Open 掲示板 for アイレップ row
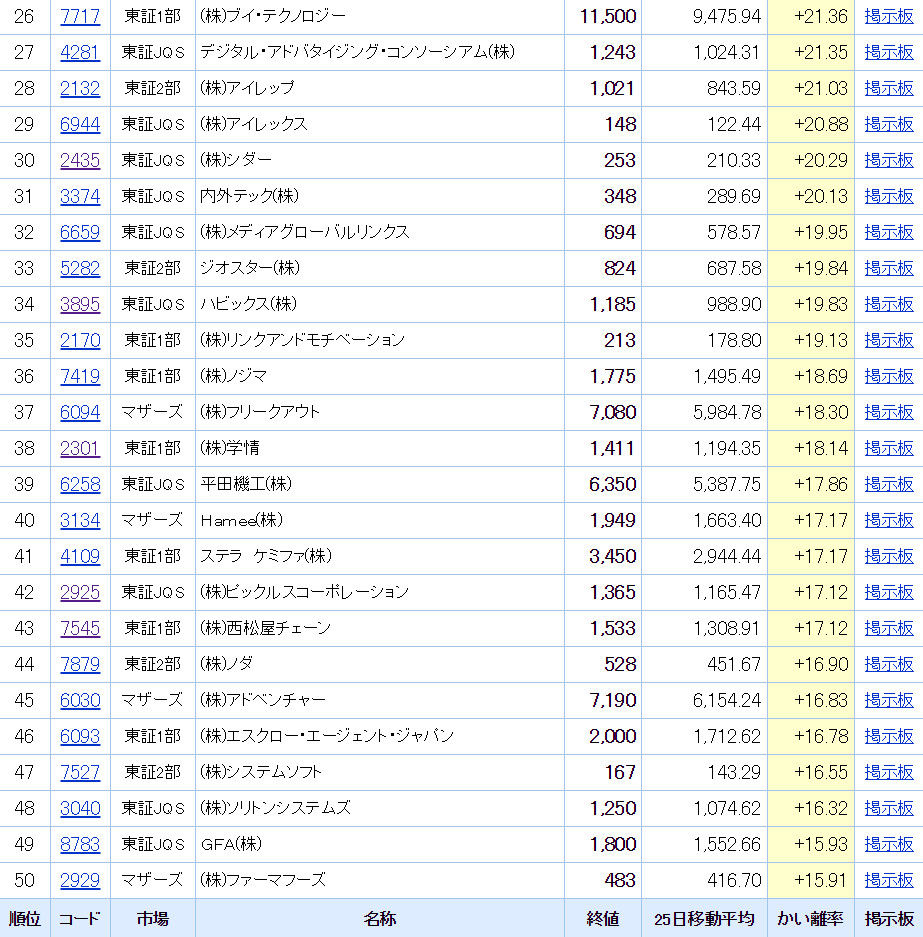This screenshot has height=937, width=923. (889, 88)
